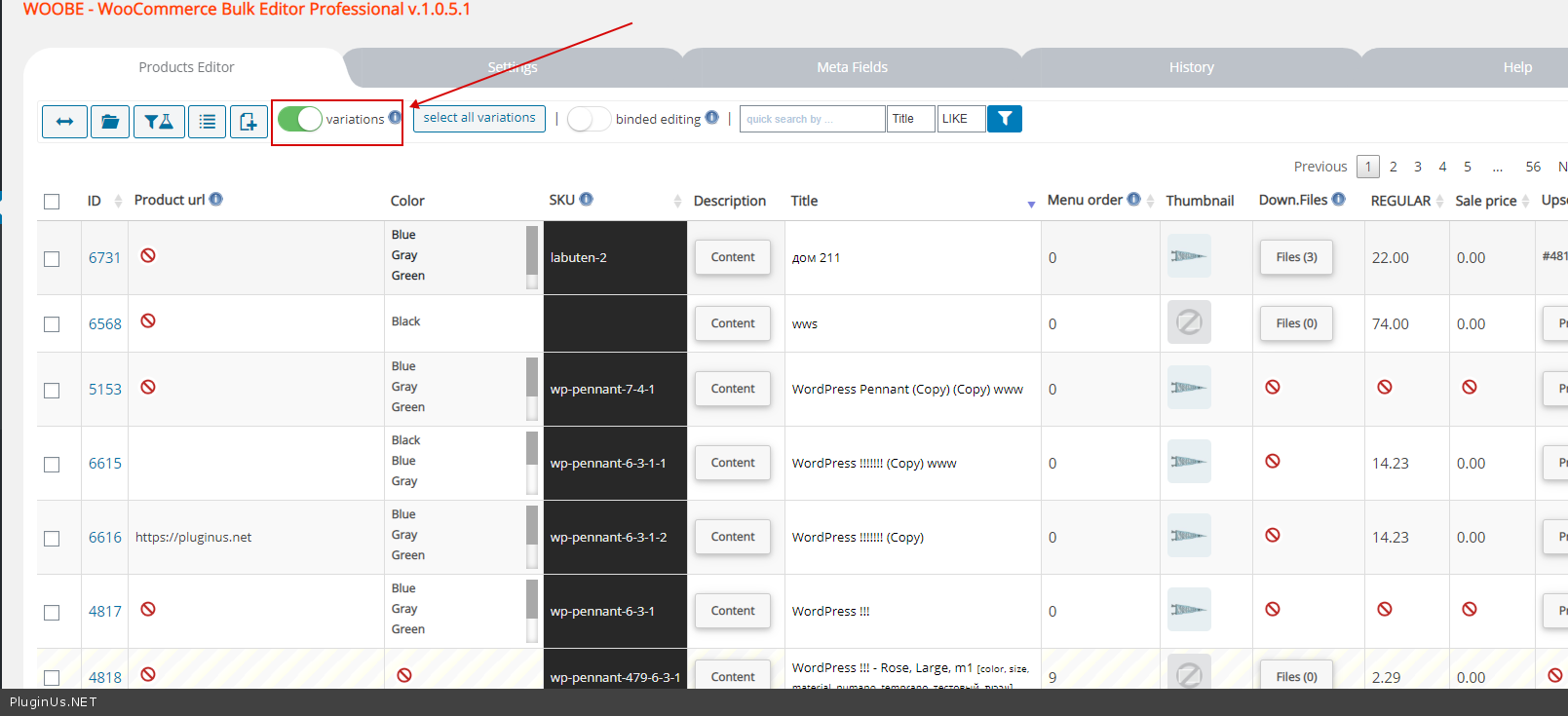Click the double-arrow full width toolbar icon
The height and width of the screenshot is (716, 1568).
[64, 122]
